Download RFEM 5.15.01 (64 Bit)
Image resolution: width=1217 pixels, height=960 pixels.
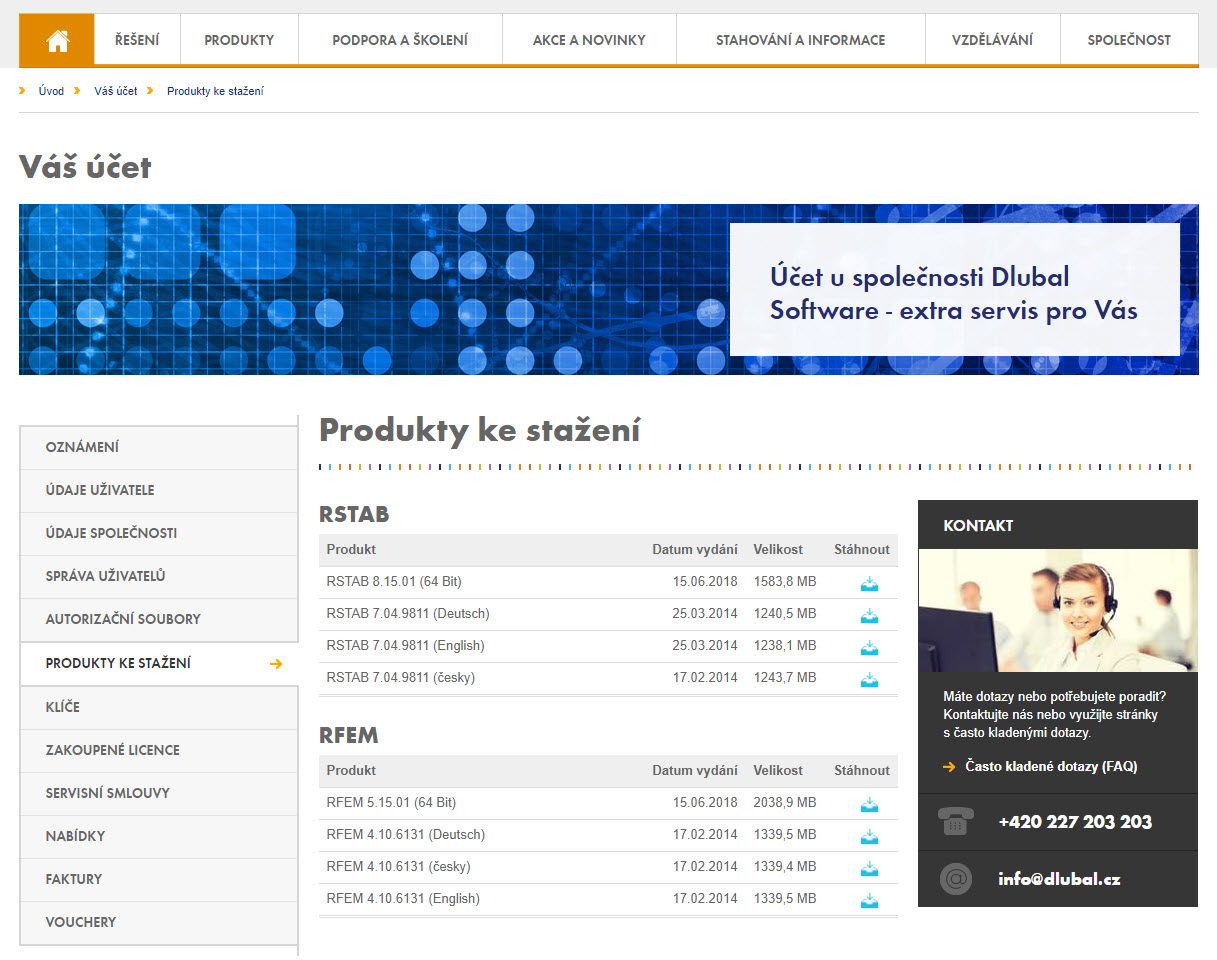click(869, 805)
